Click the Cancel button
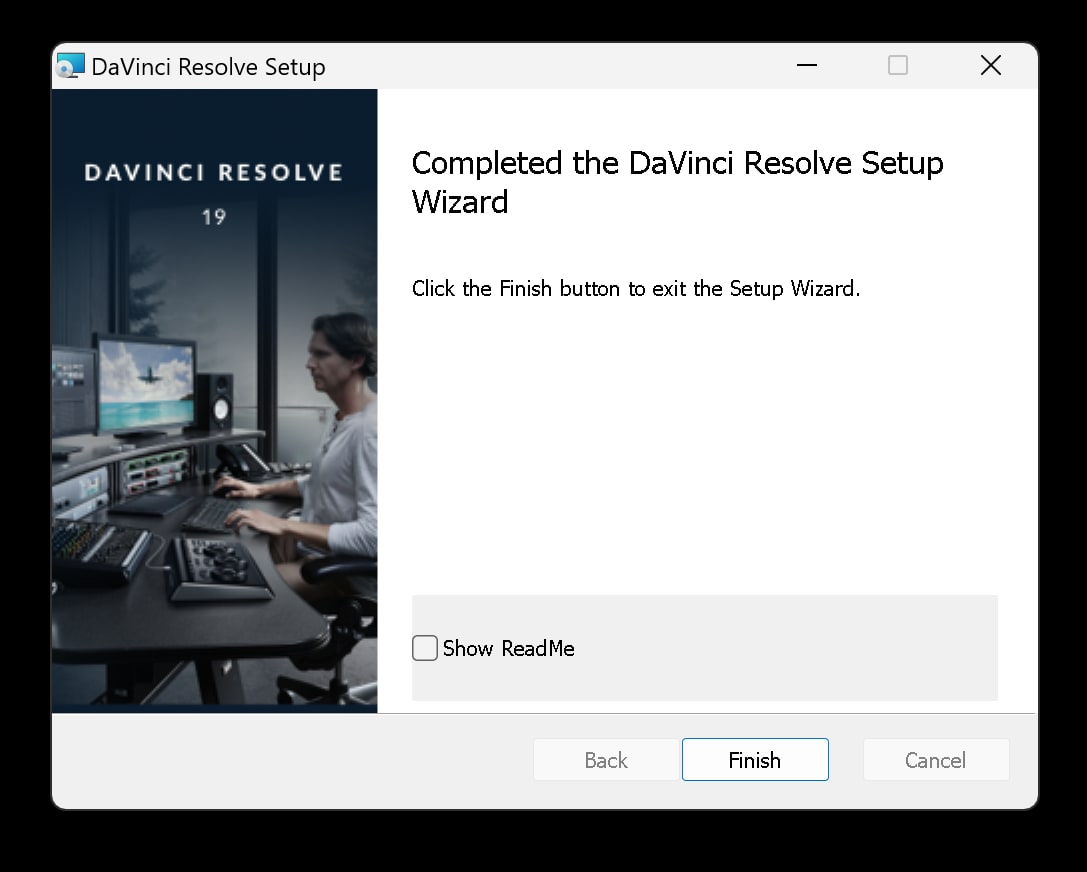The height and width of the screenshot is (872, 1087). (936, 760)
